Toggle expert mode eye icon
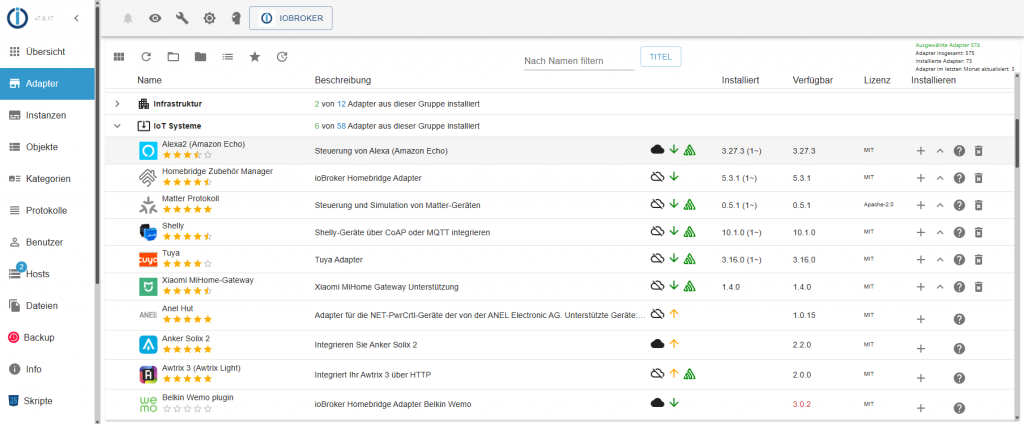 155,18
